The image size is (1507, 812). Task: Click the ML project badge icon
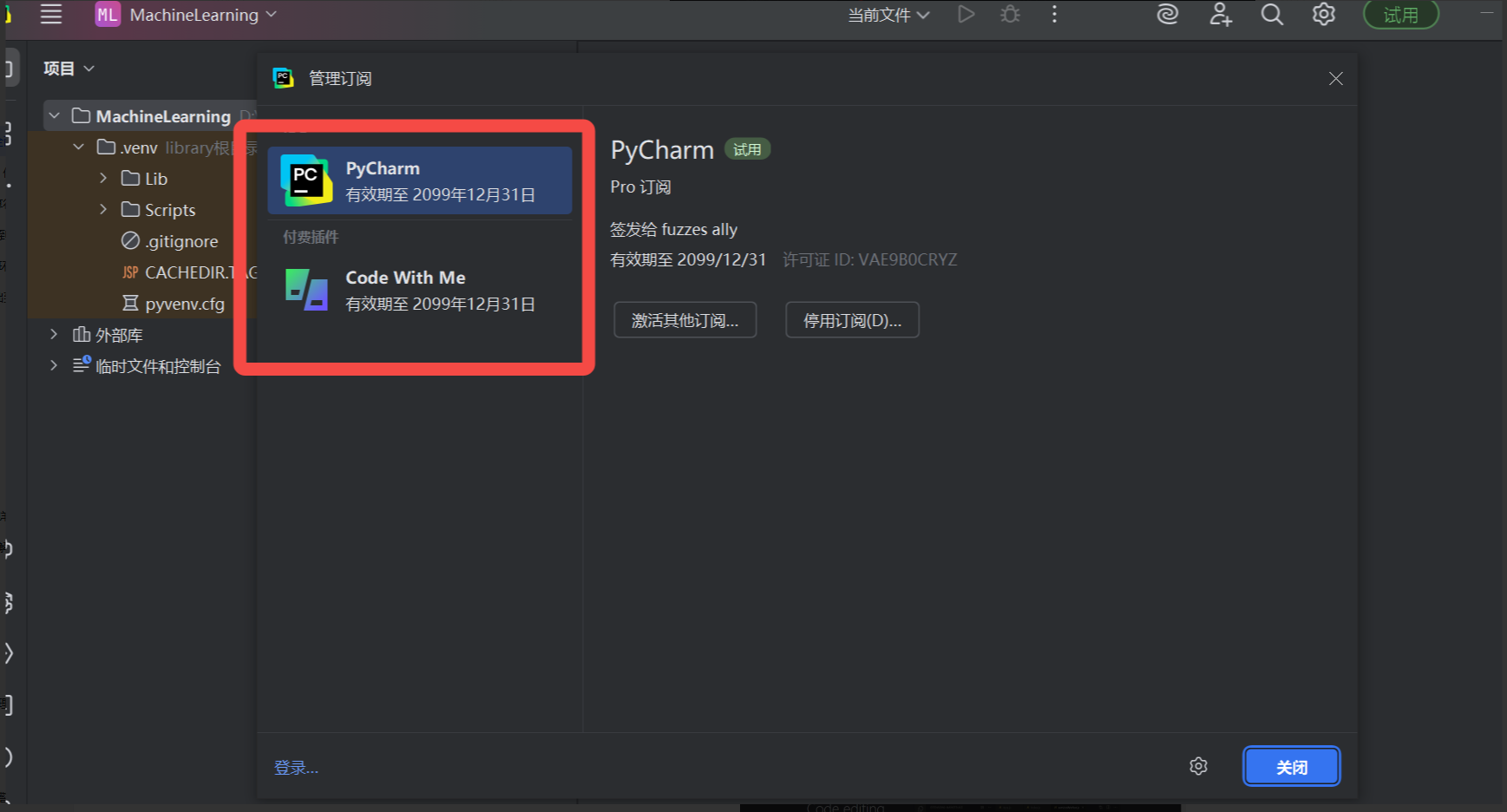[108, 15]
